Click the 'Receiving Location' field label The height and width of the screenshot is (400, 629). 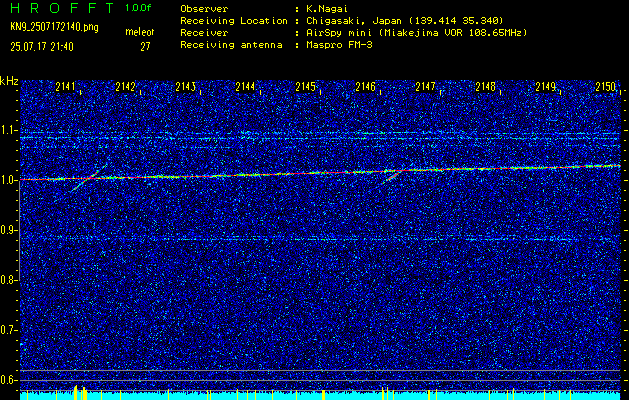(234, 20)
